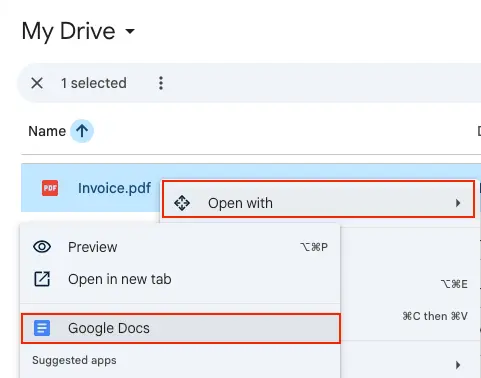Click the Preview eye icon
The width and height of the screenshot is (481, 378).
pyautogui.click(x=42, y=247)
